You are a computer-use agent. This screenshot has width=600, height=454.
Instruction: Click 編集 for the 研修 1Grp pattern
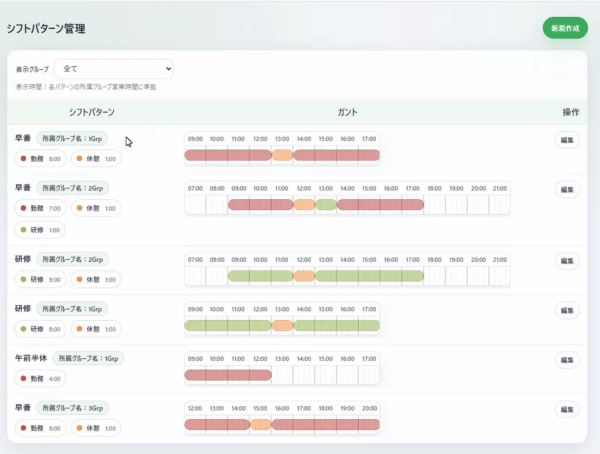(x=567, y=310)
